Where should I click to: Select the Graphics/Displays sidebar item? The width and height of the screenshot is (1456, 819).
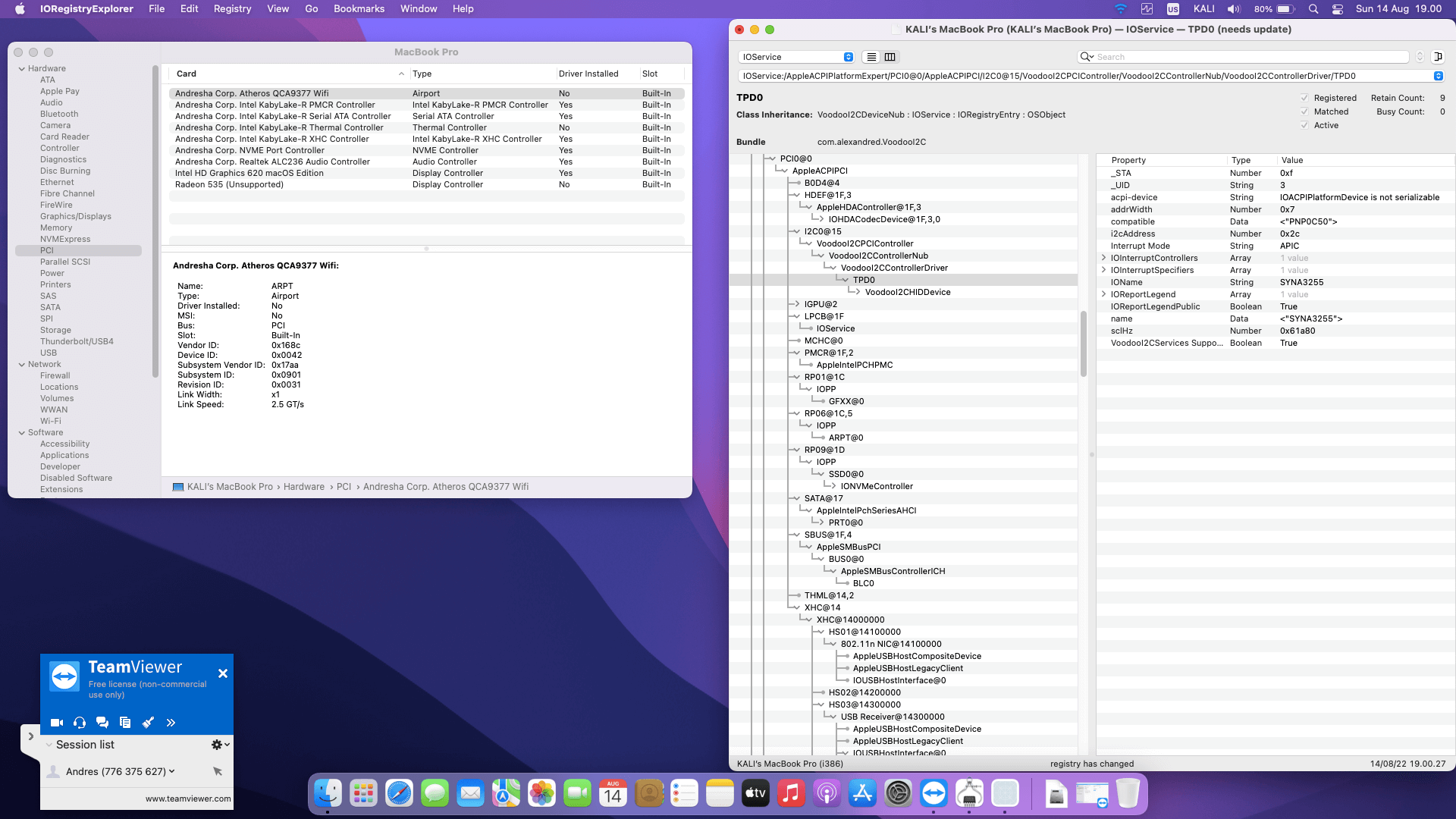coord(76,216)
